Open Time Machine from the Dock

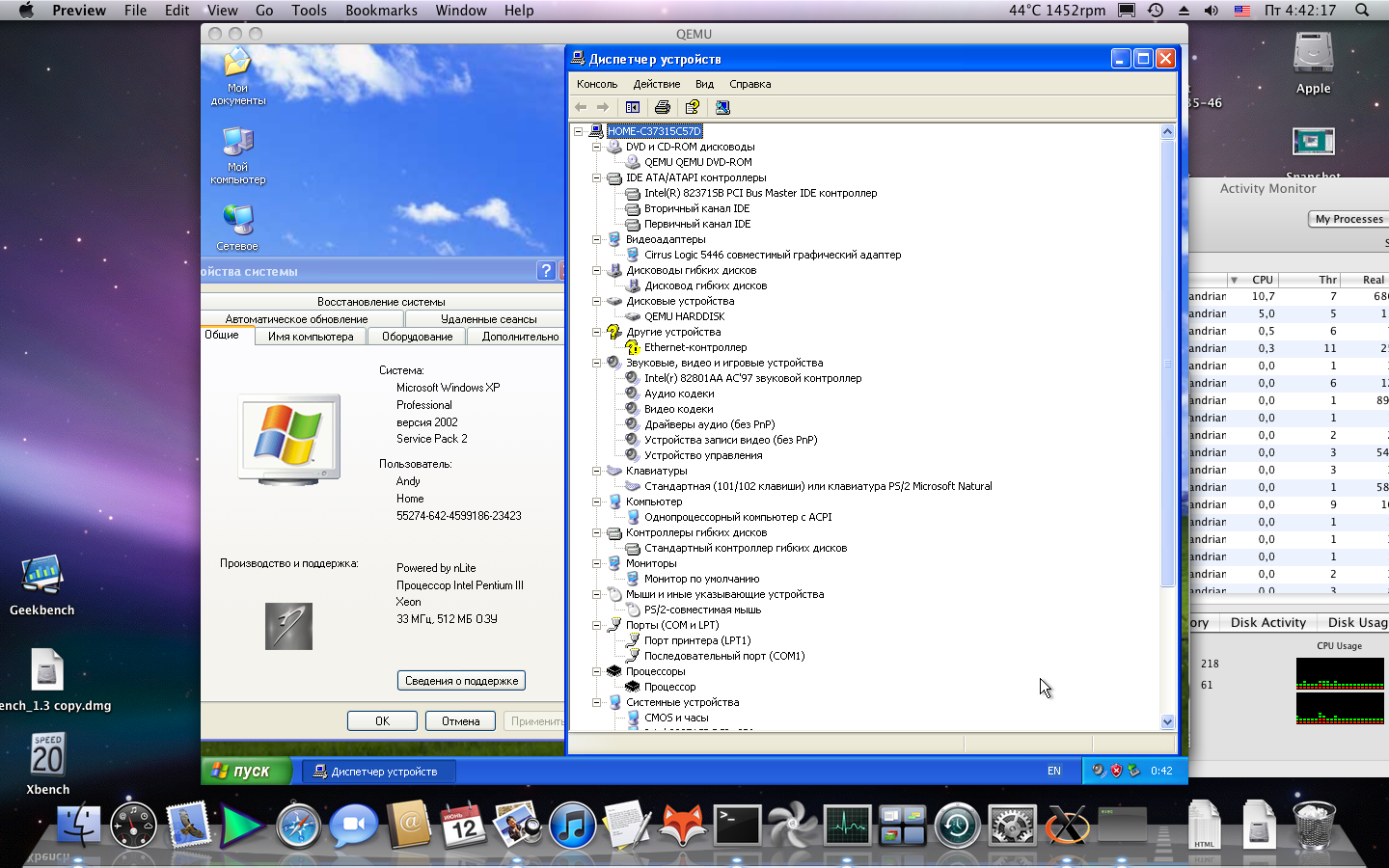tap(958, 827)
